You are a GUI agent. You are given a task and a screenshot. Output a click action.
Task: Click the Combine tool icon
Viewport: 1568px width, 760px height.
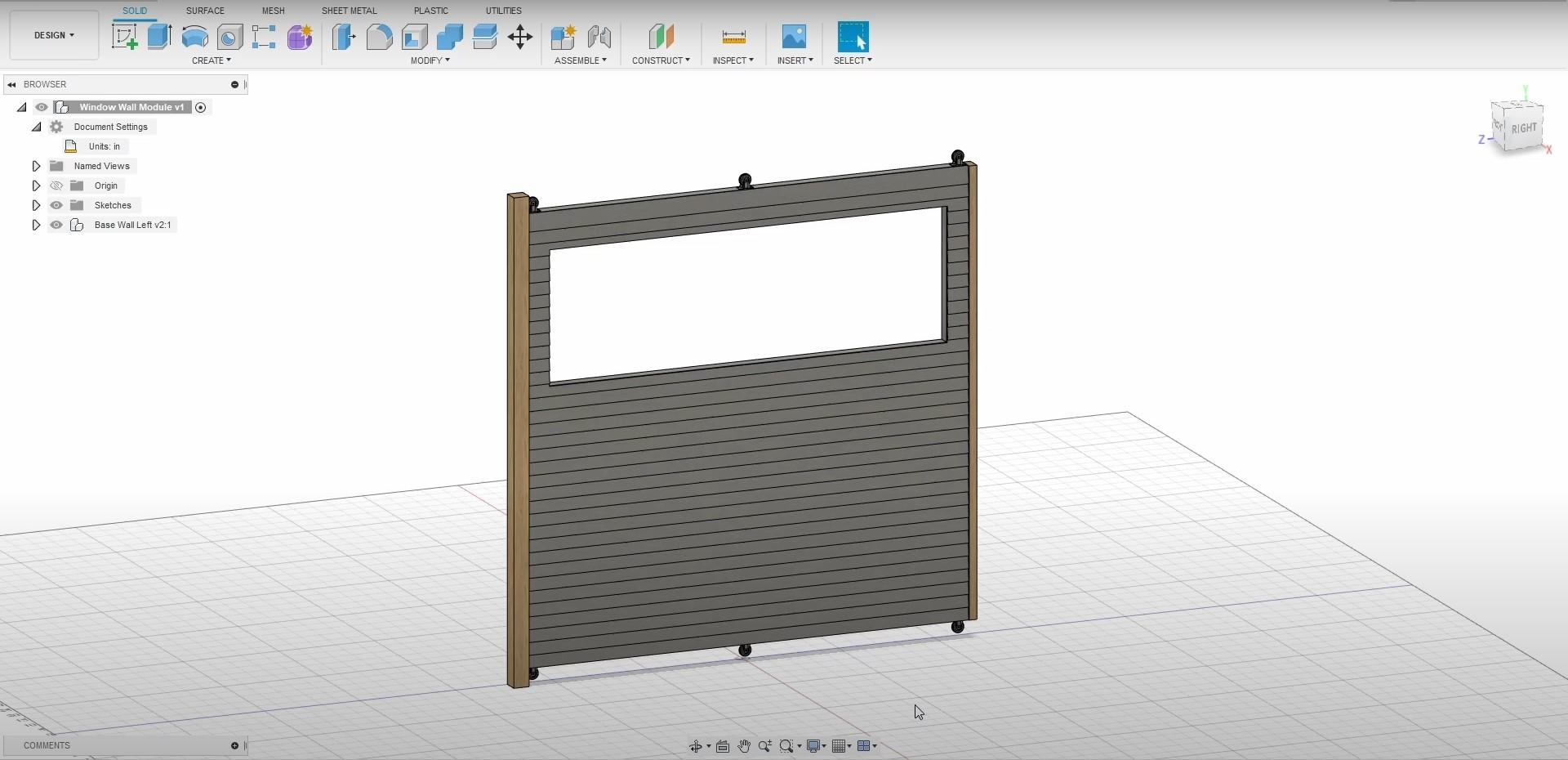click(x=450, y=37)
